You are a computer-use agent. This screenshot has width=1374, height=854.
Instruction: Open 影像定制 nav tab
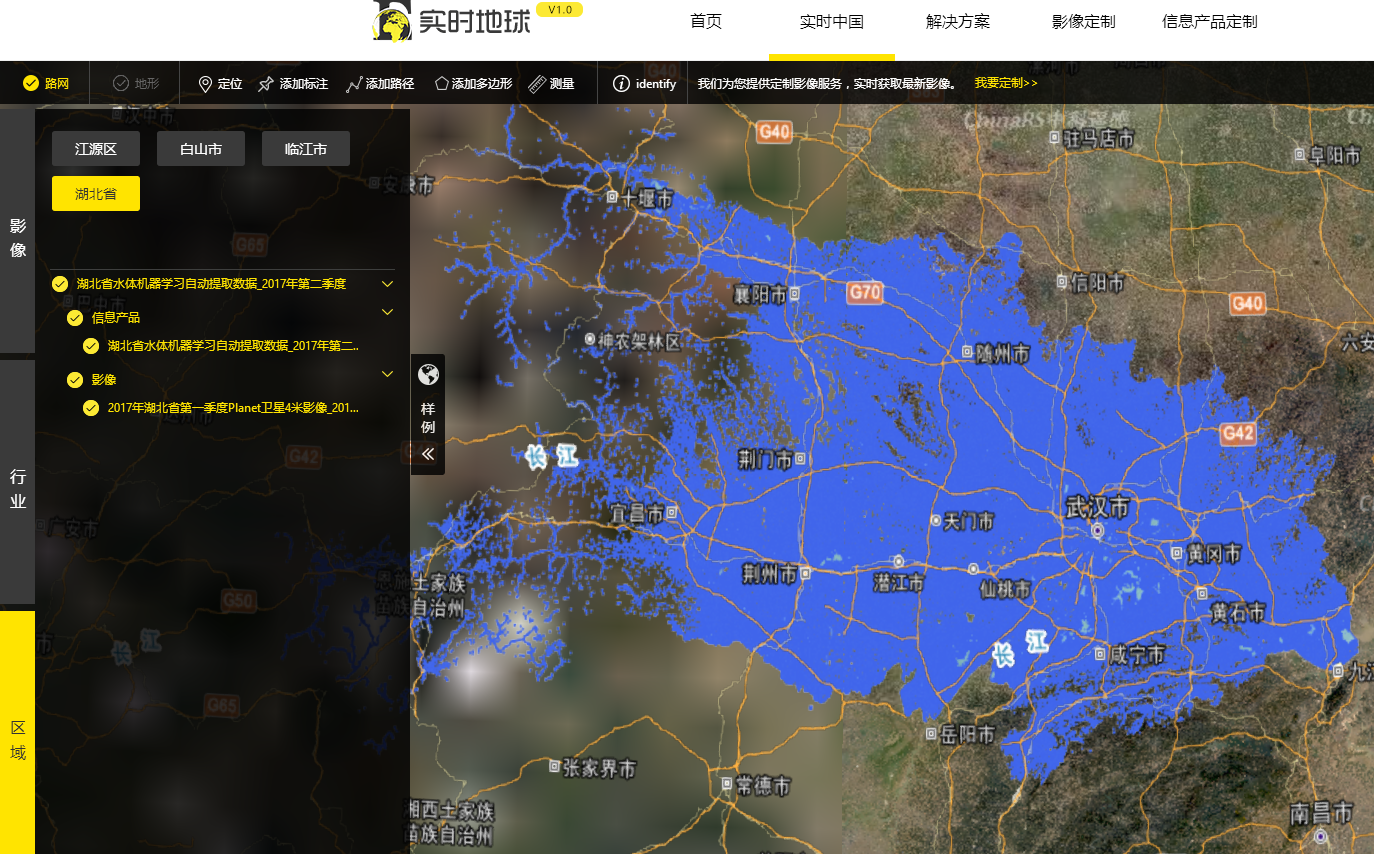(1084, 22)
